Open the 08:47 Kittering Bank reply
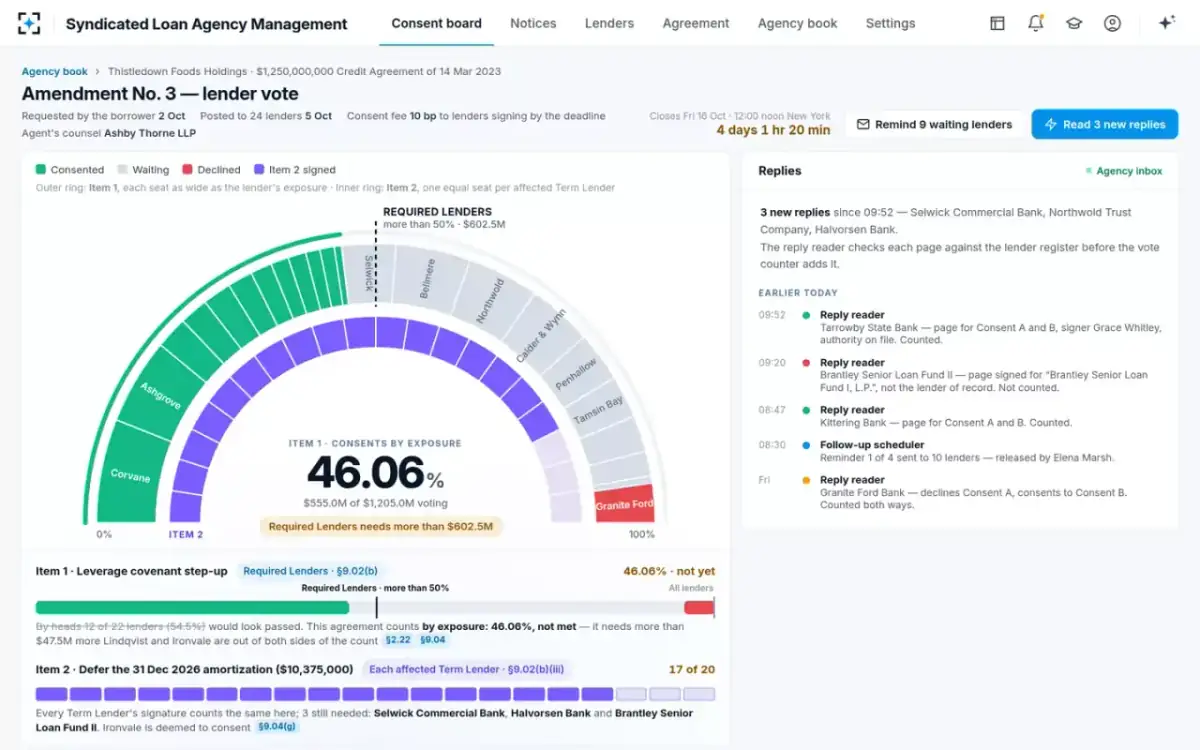The width and height of the screenshot is (1200, 750). [958, 416]
